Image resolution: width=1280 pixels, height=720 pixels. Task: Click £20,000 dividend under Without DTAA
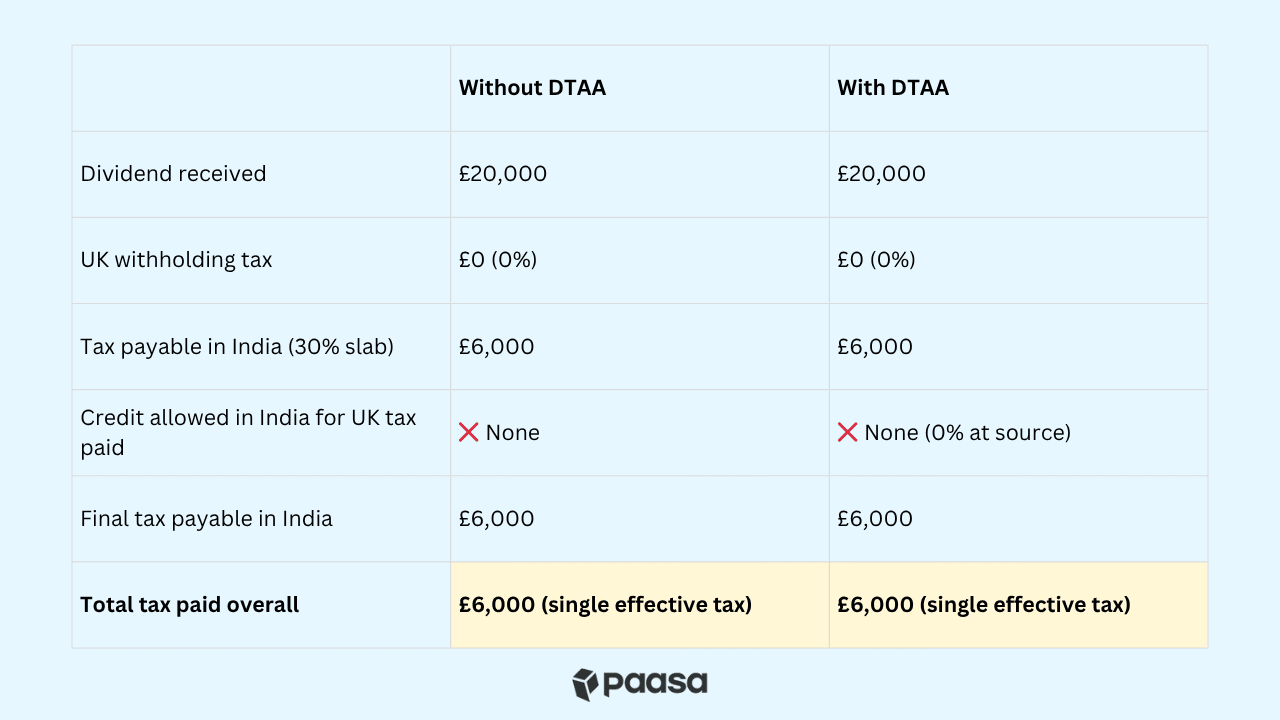(x=503, y=174)
